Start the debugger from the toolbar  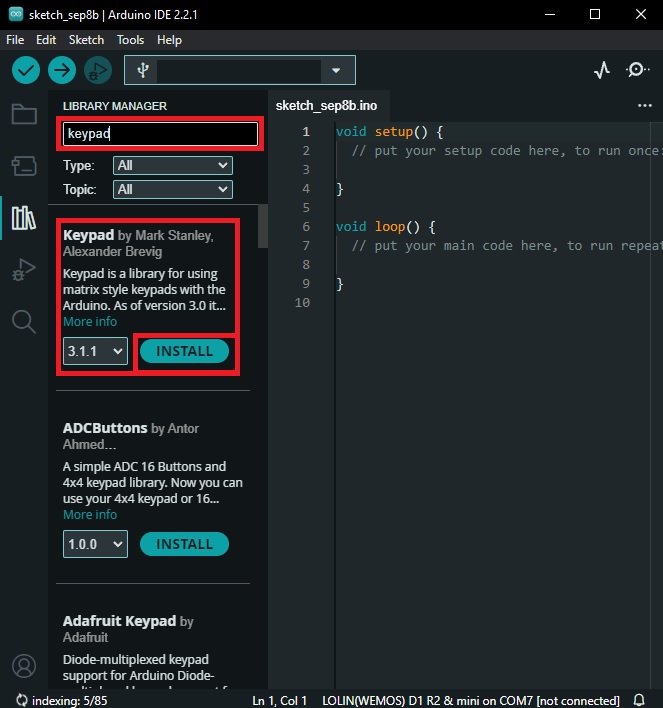98,70
